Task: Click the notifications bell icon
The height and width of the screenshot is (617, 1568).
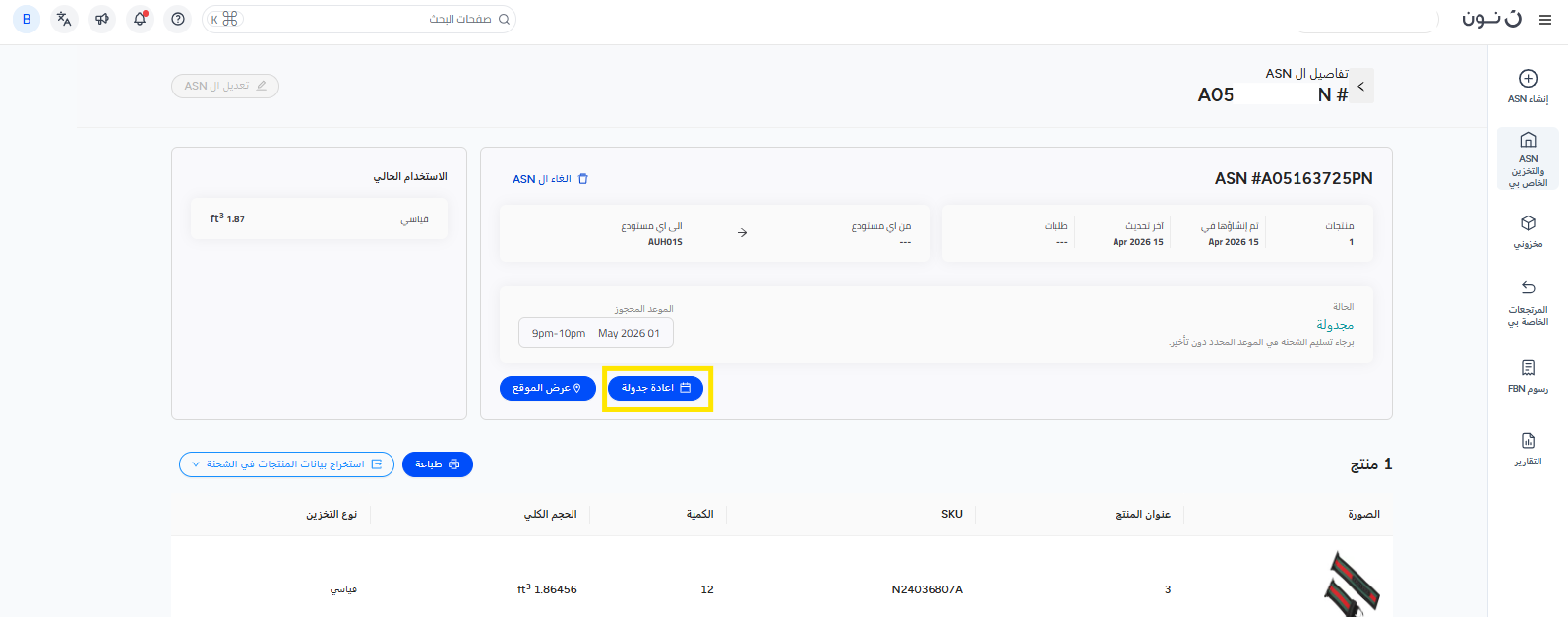Action: click(140, 19)
